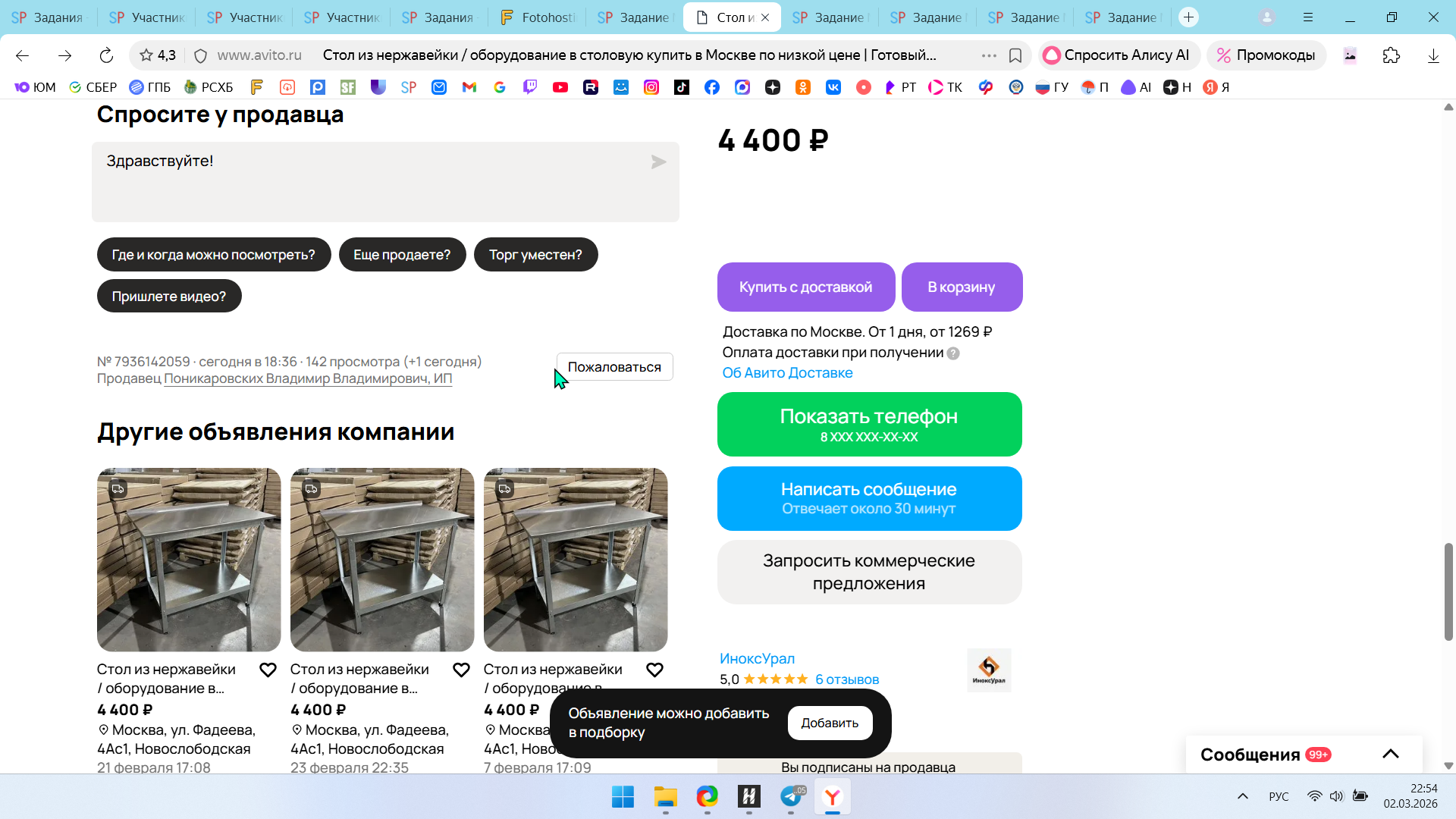Click the browser bookmark page icon
This screenshot has width=1456, height=819.
pos(1015,55)
